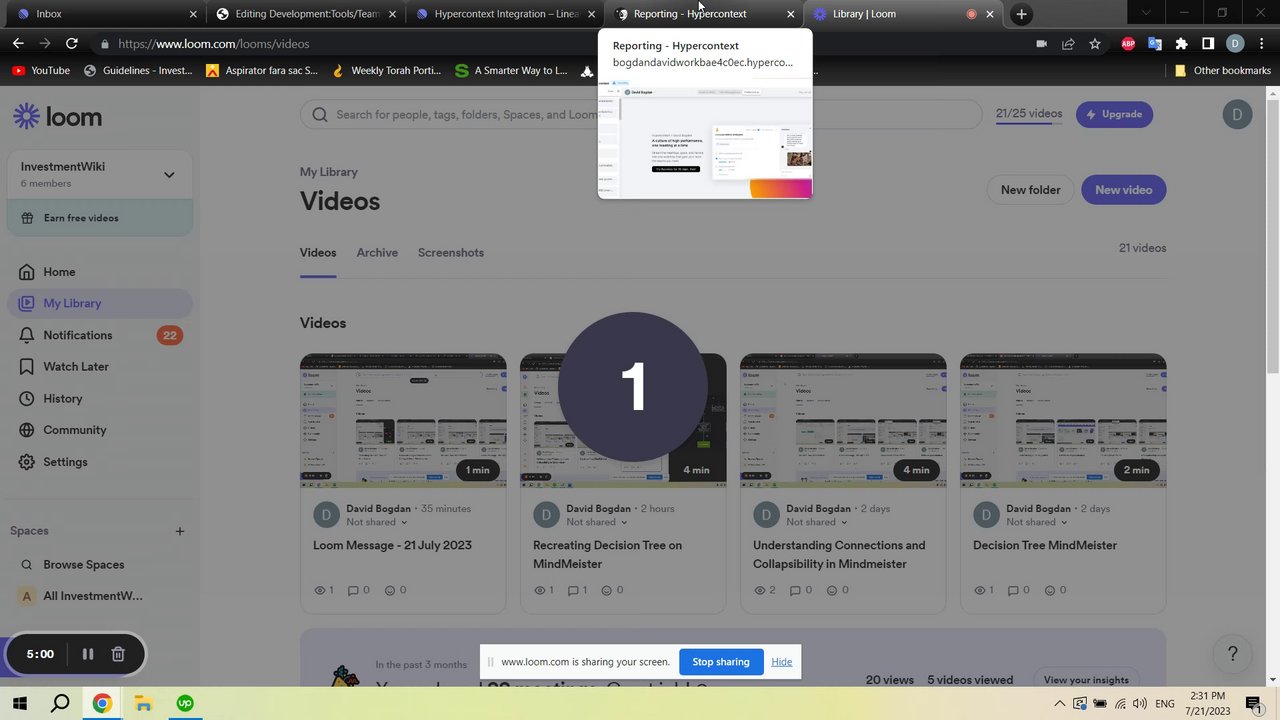Open help question mark button
Image resolution: width=1280 pixels, height=720 pixels.
tap(1233, 654)
